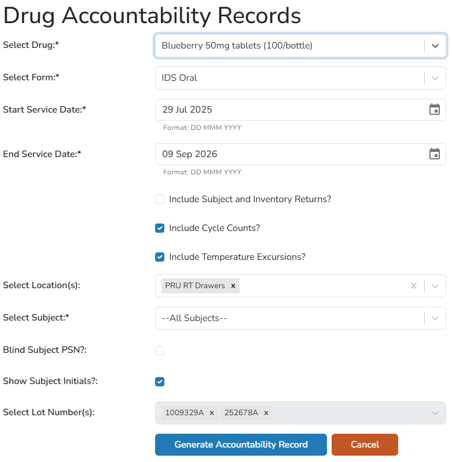452x462 pixels.
Task: Expand the Select Lot Number(s) chevron
Action: (x=435, y=413)
